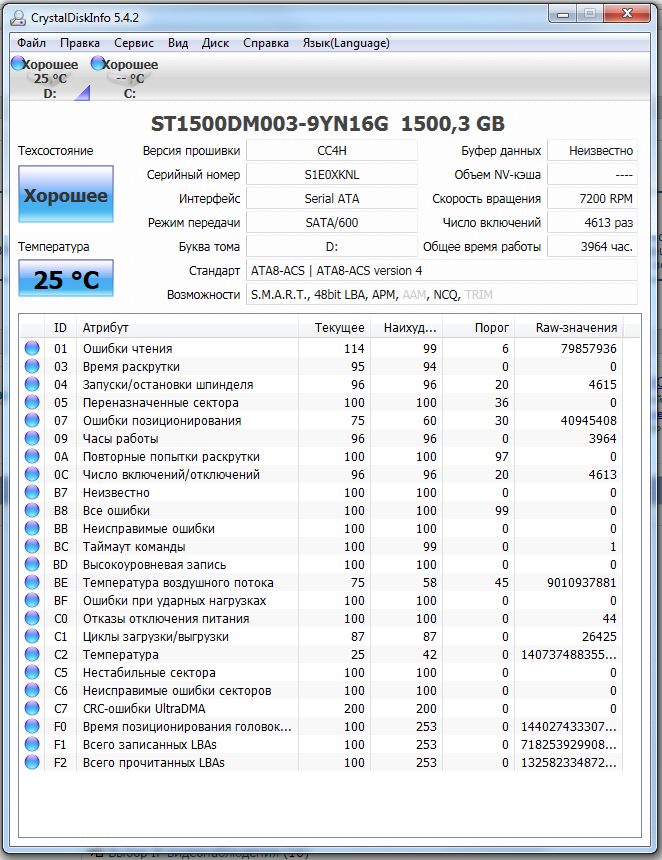Viewport: 662px width, 860px height.
Task: Open the Язык(Language) menu
Action: point(346,43)
